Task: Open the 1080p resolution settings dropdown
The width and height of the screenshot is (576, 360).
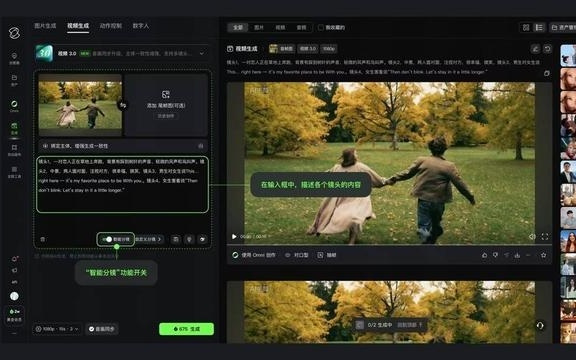Action: click(x=57, y=329)
